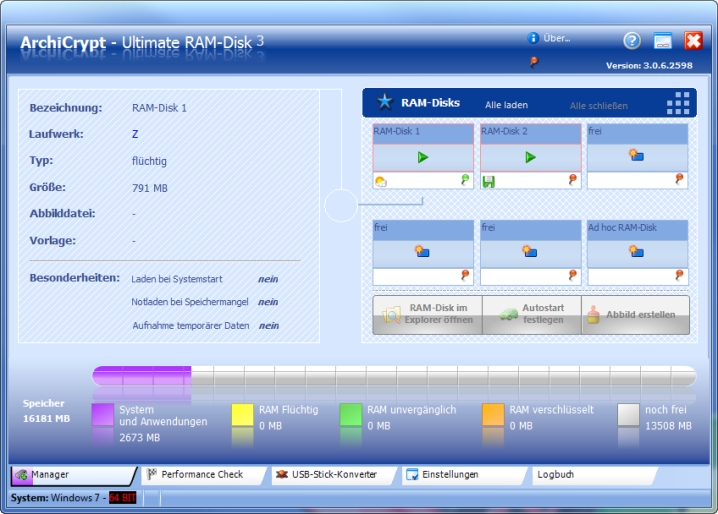Select the USB-Stick-Konverter tab
The width and height of the screenshot is (718, 514).
[330, 474]
